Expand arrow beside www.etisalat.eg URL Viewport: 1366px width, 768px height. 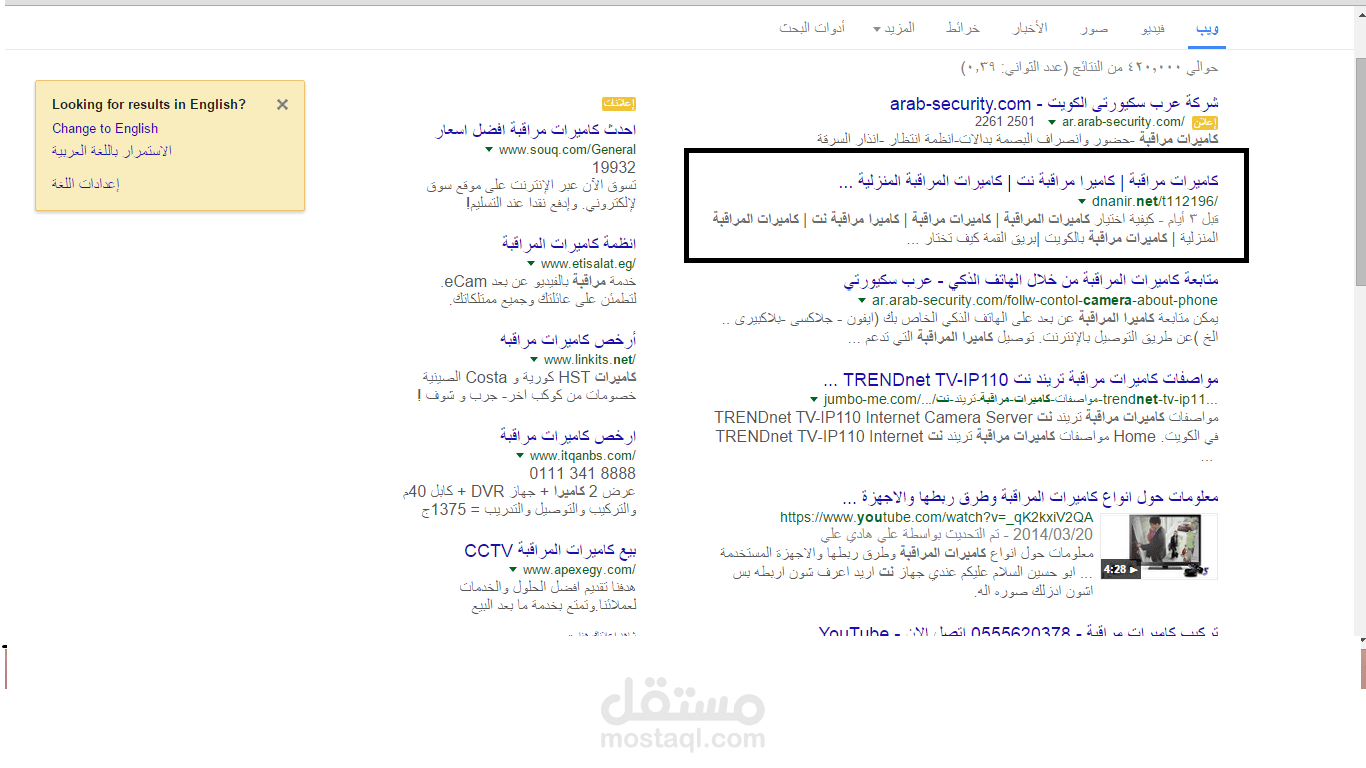531,264
